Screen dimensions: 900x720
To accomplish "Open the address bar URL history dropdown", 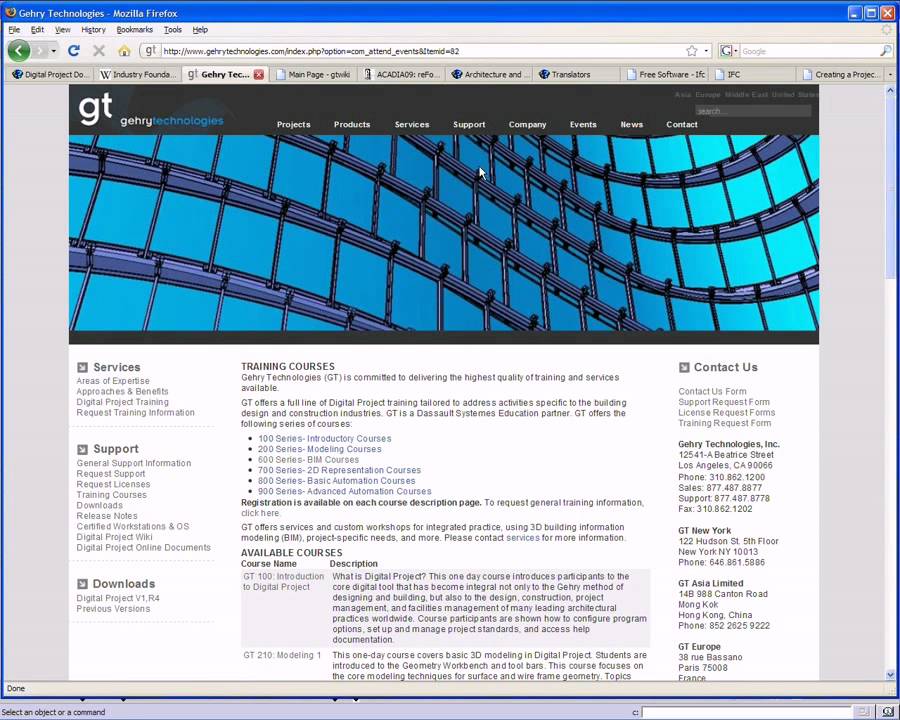I will (706, 51).
